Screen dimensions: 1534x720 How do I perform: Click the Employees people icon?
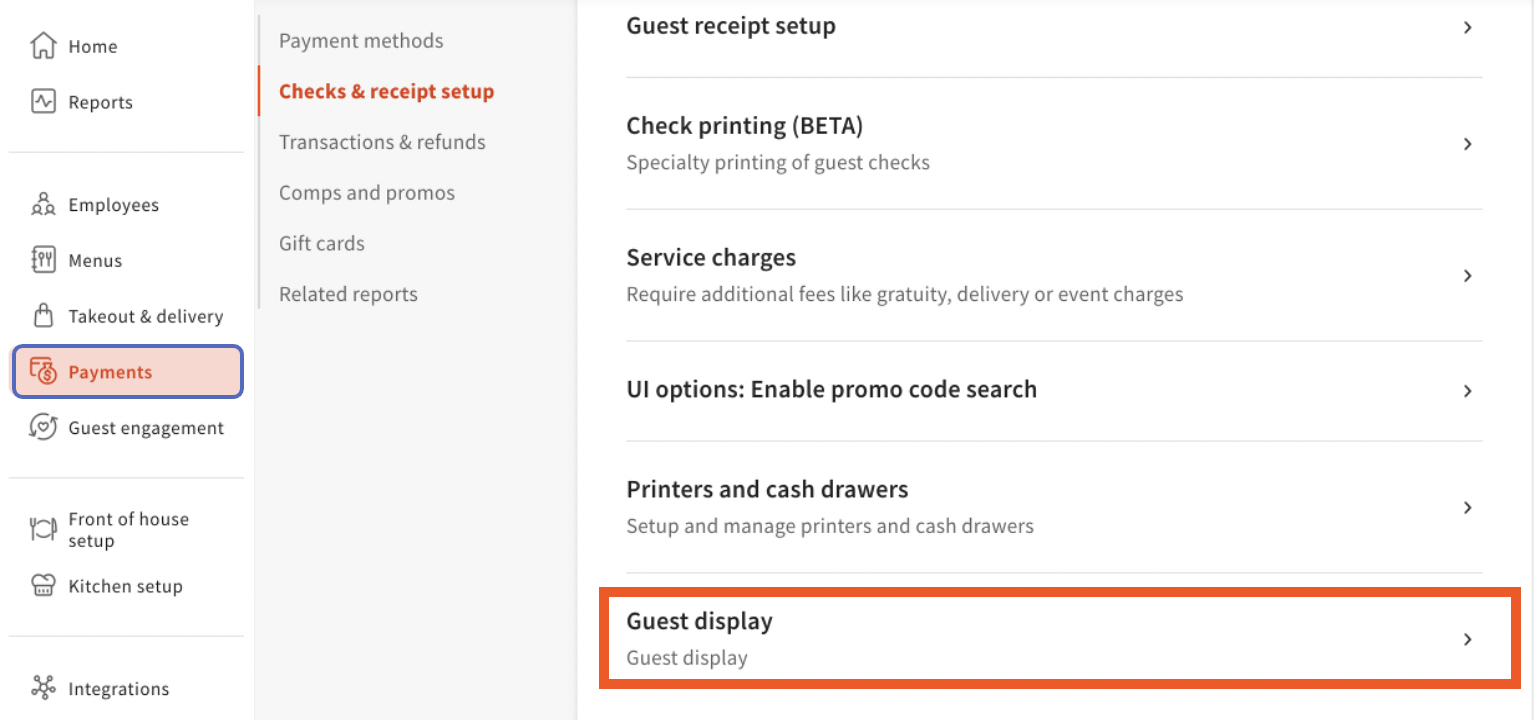[x=43, y=205]
